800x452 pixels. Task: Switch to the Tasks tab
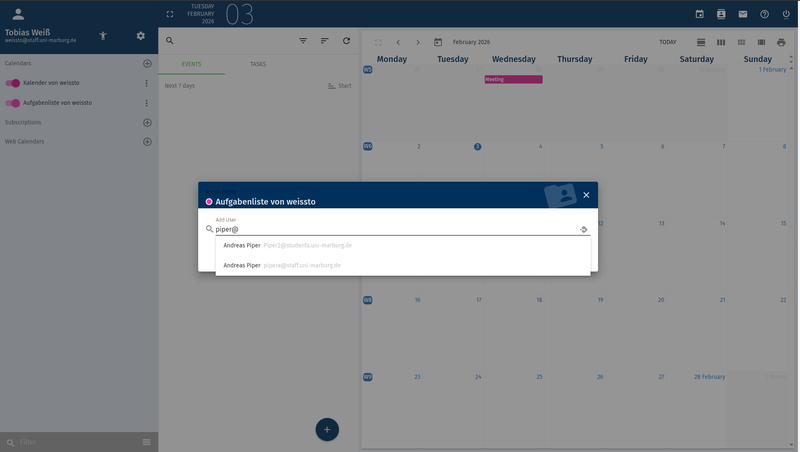click(x=258, y=63)
